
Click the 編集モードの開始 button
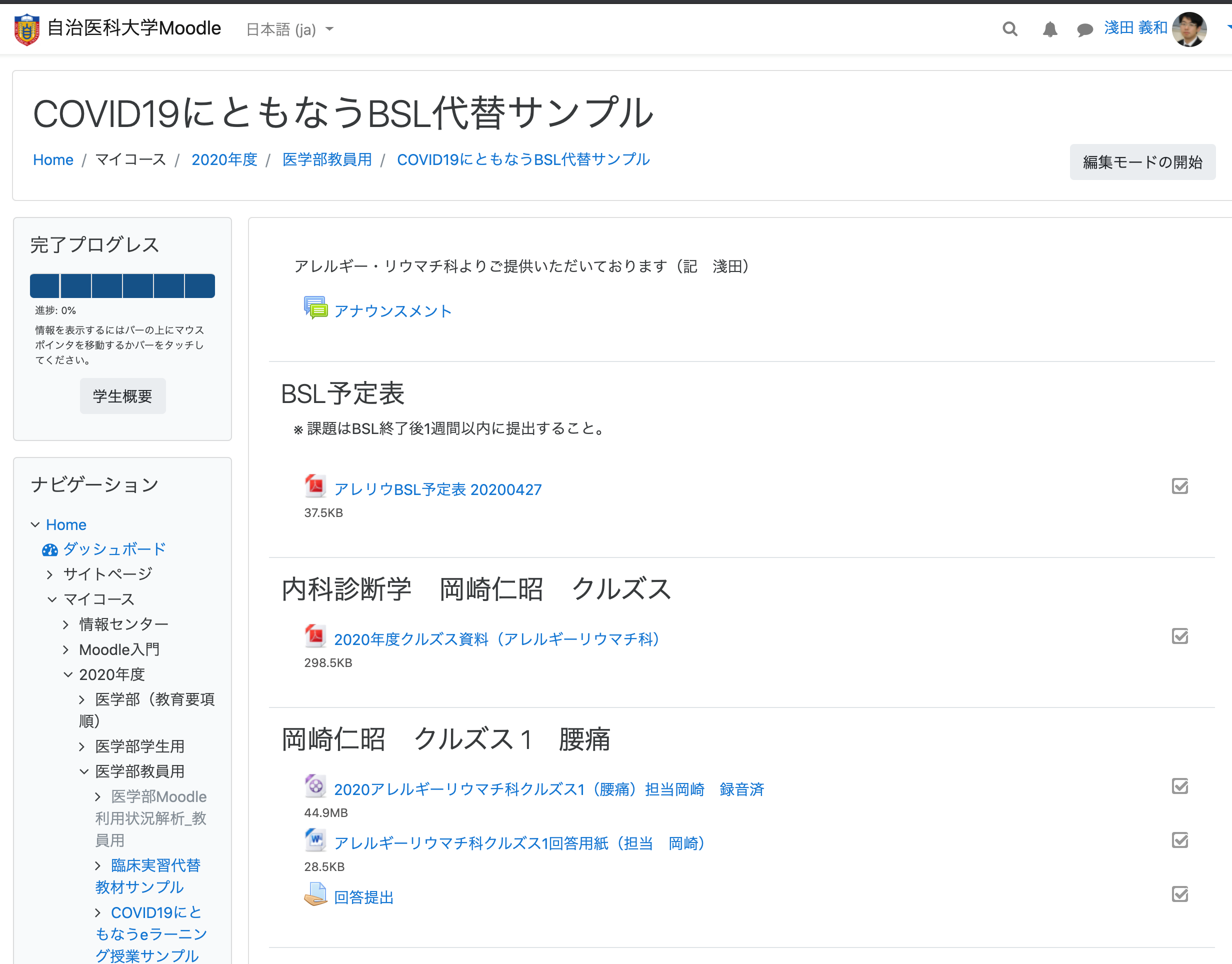click(1141, 162)
